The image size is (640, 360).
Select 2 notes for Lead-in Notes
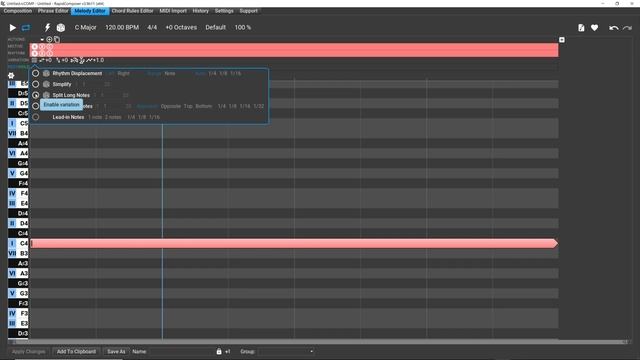(x=113, y=117)
